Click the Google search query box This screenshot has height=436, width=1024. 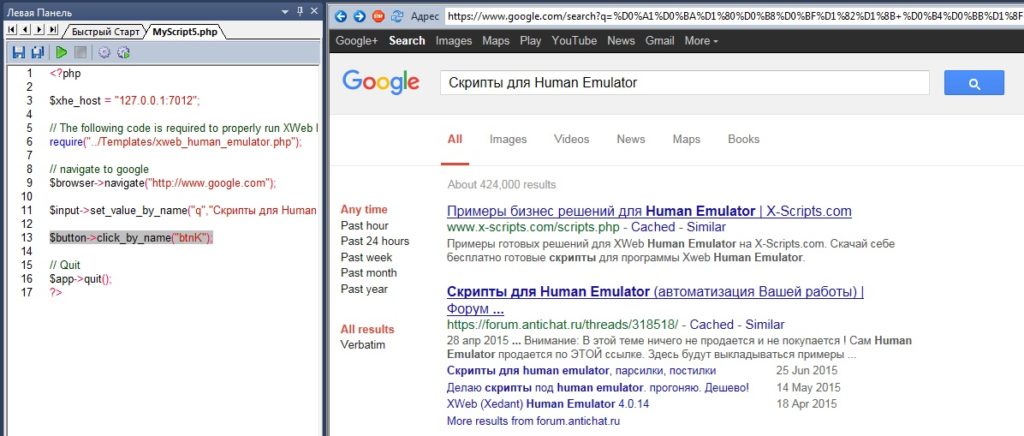[x=684, y=83]
